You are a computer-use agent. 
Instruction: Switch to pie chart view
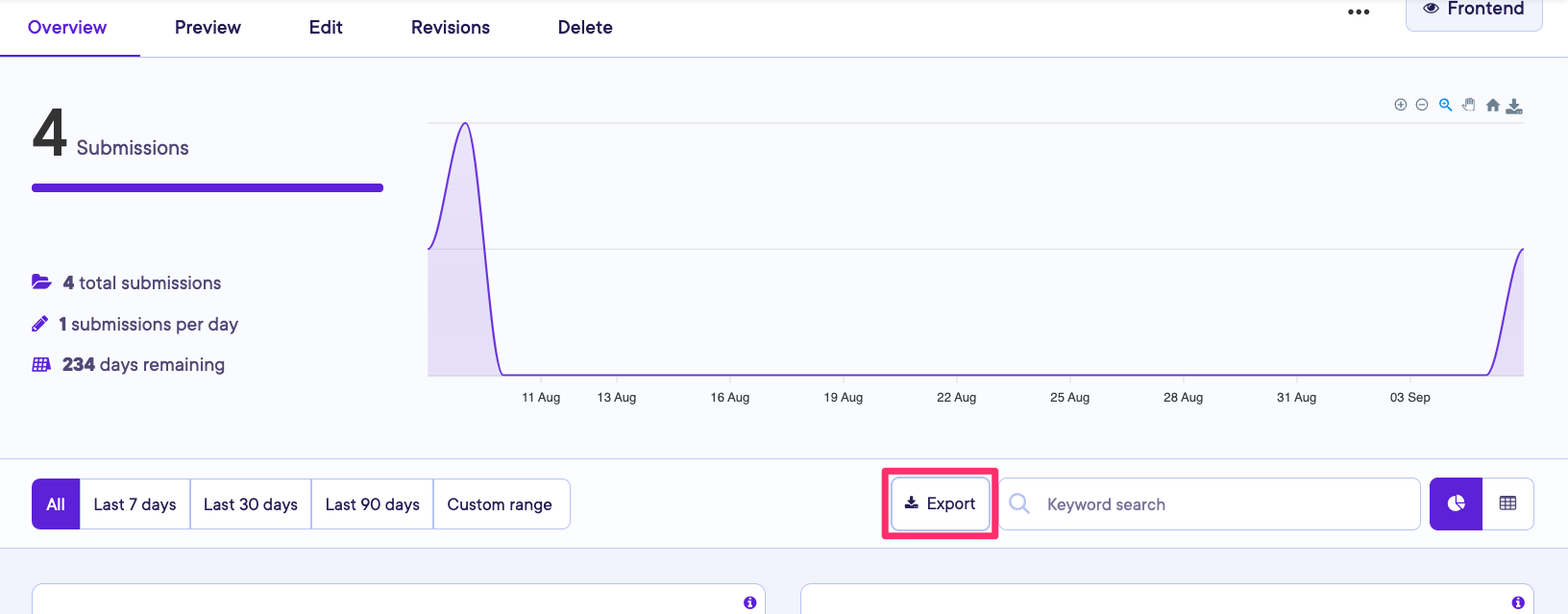pyautogui.click(x=1456, y=503)
